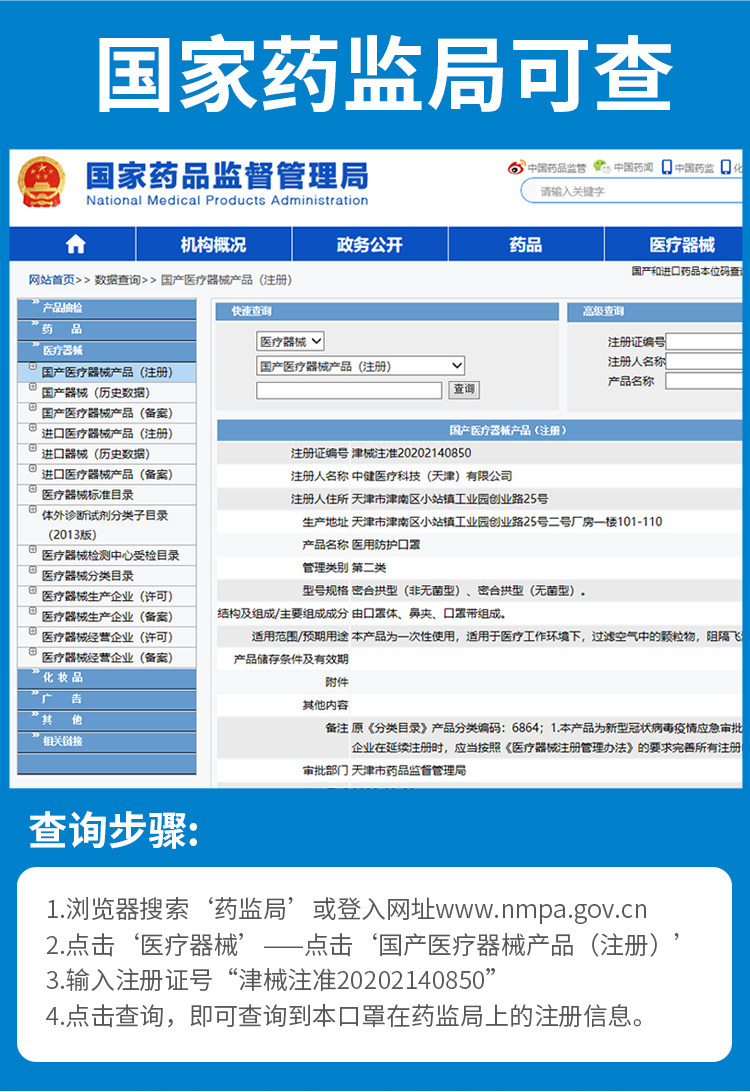Click the 数据查询 breadcrumb link
Image resolution: width=750 pixels, height=1092 pixels.
coord(118,280)
